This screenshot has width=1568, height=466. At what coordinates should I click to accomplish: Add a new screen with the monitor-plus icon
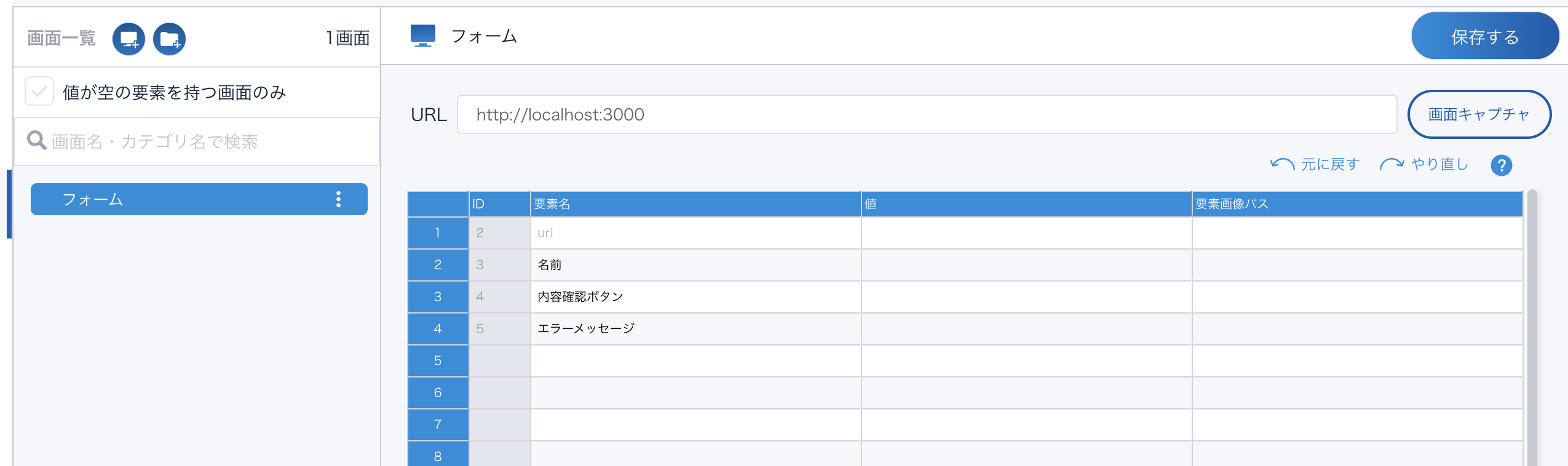pos(129,38)
